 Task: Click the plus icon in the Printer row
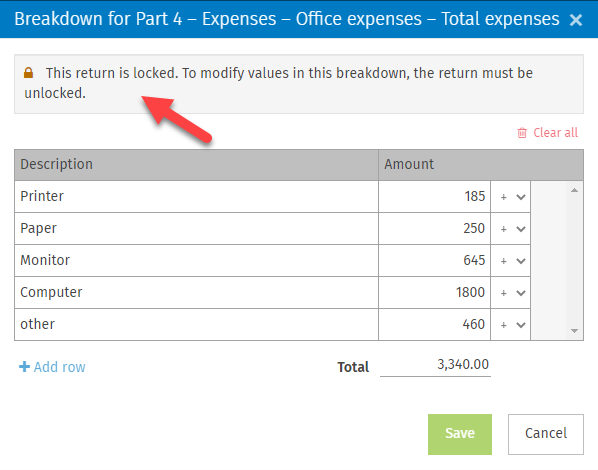(x=503, y=197)
